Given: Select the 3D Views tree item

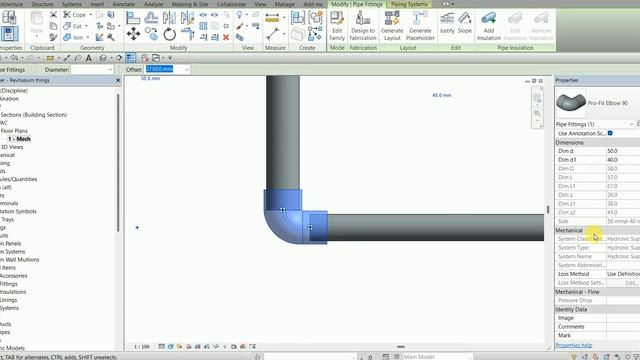Looking at the screenshot, I should [x=12, y=147].
